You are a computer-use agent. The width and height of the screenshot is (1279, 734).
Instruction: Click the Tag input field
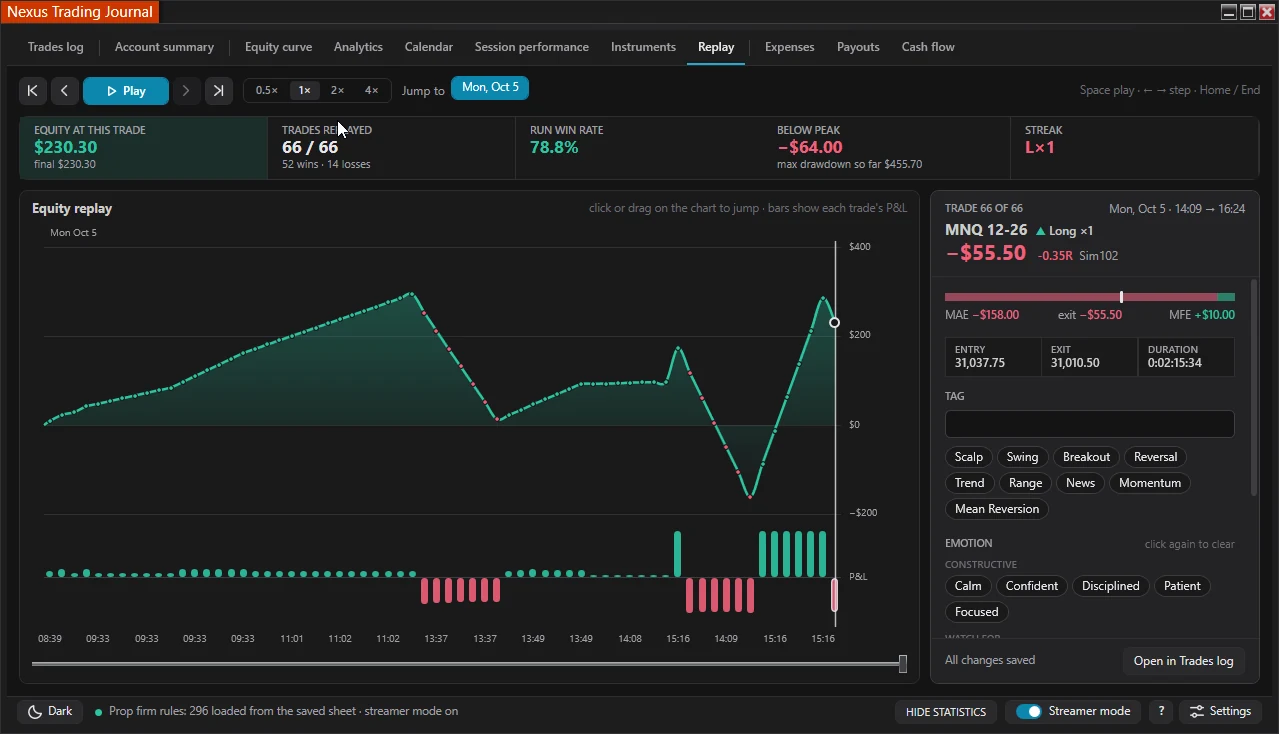1090,424
